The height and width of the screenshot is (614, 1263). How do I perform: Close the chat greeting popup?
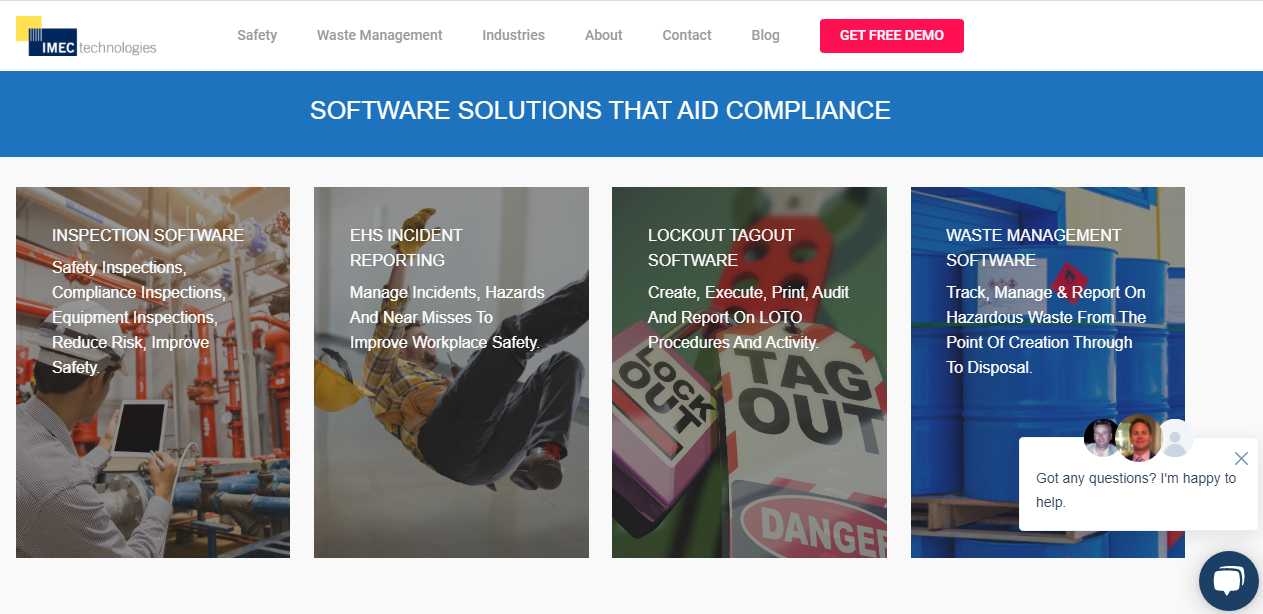tap(1241, 459)
